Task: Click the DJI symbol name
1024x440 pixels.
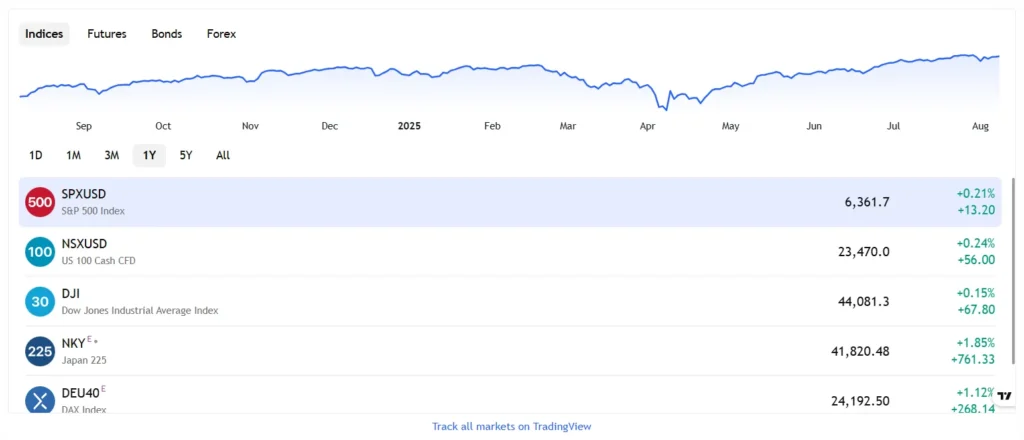Action: [71, 293]
